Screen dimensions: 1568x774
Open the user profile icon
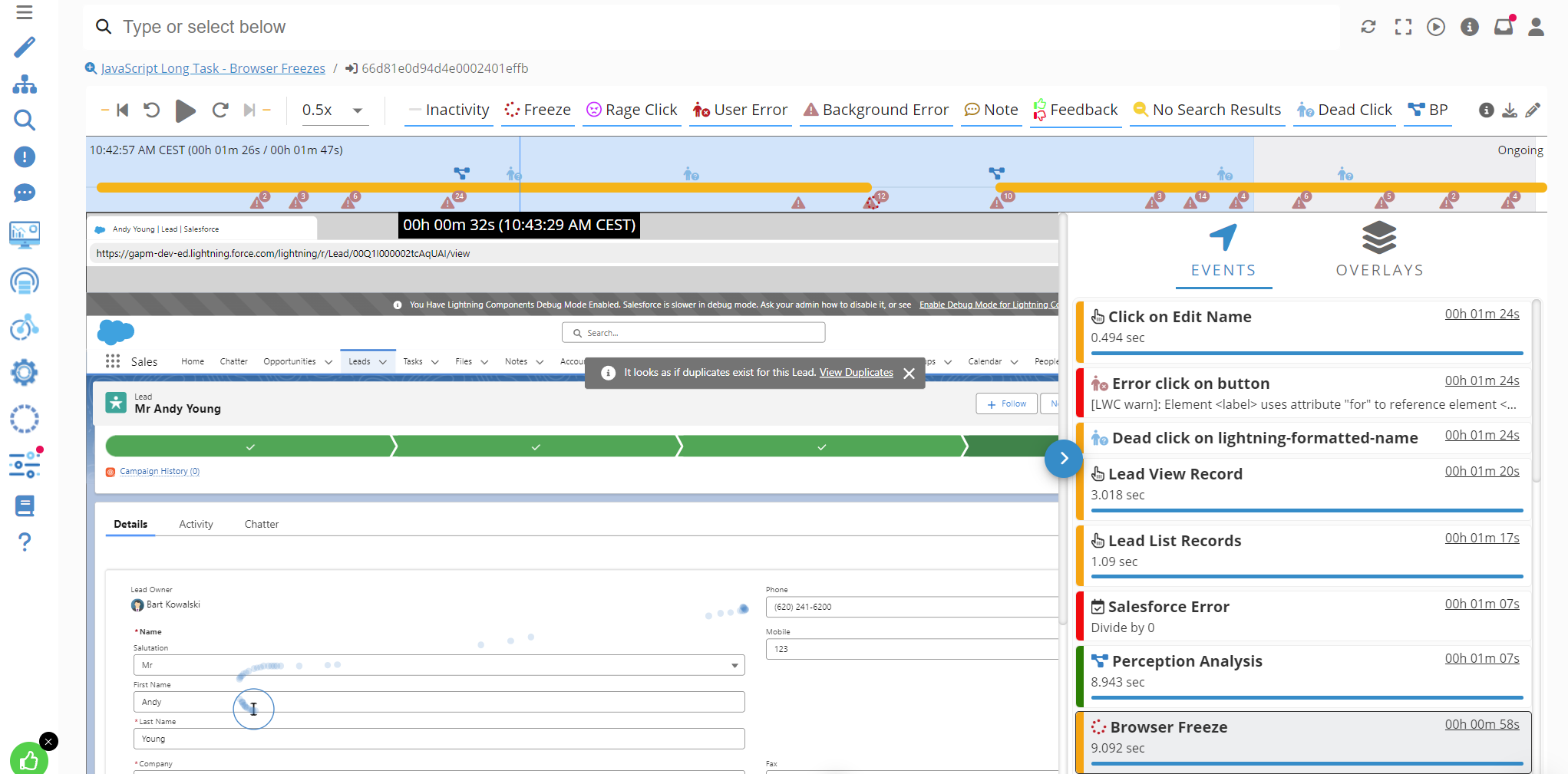pyautogui.click(x=1536, y=27)
